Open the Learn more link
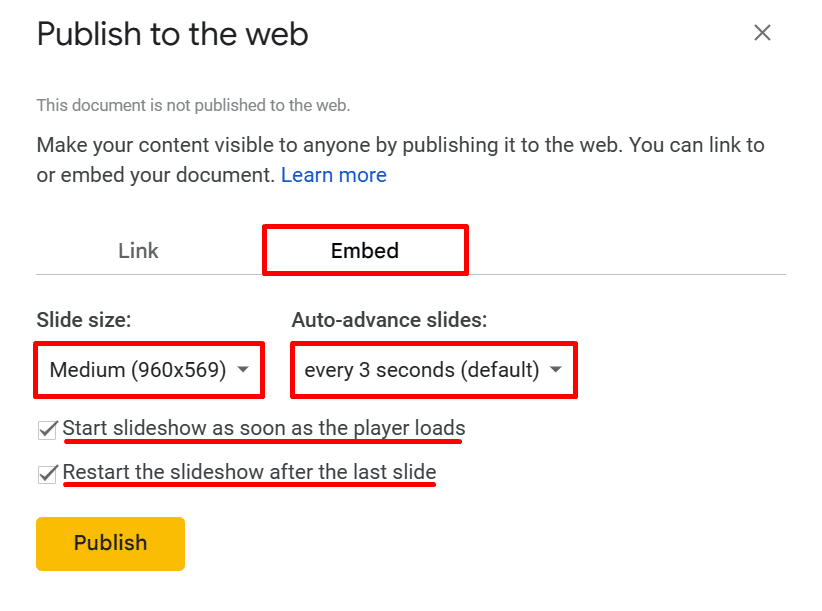The height and width of the screenshot is (611, 822). (333, 175)
